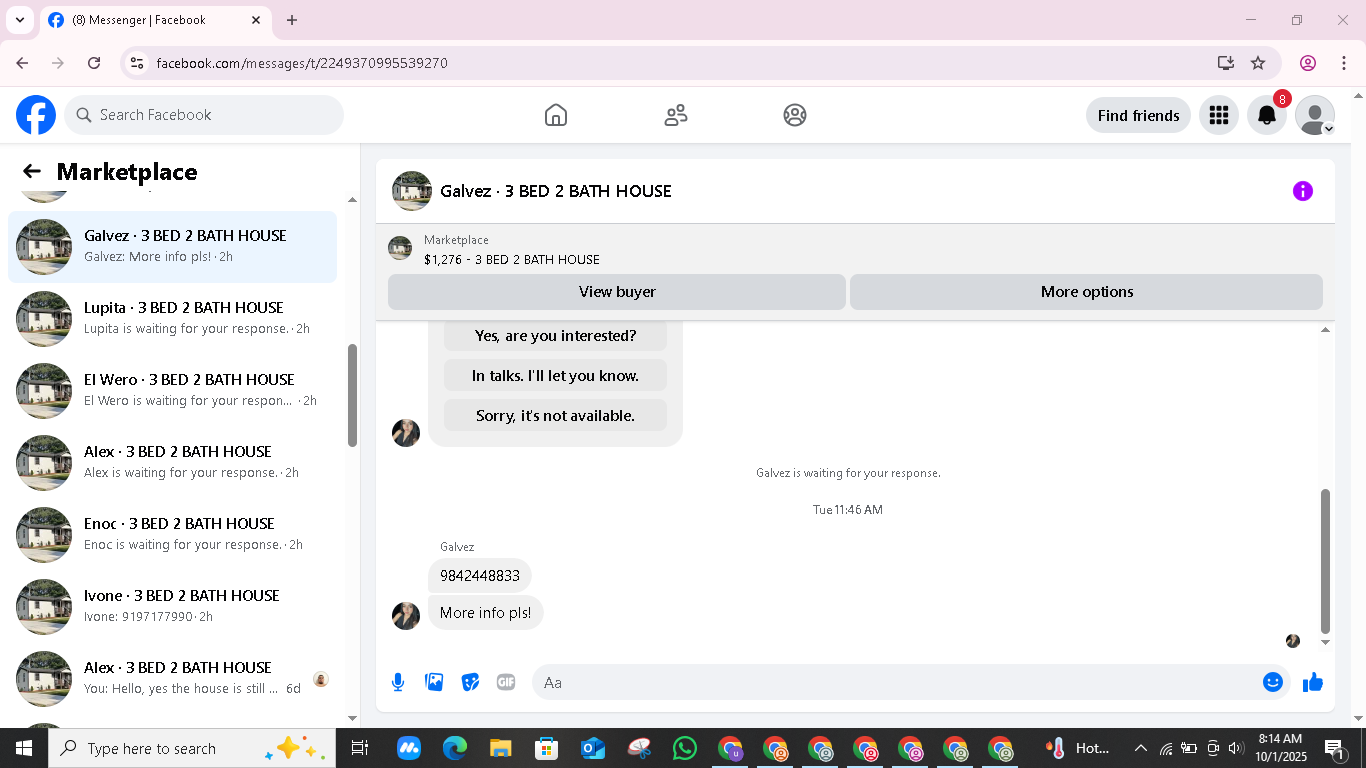Send quick reply Yes, are you interested?

click(555, 336)
